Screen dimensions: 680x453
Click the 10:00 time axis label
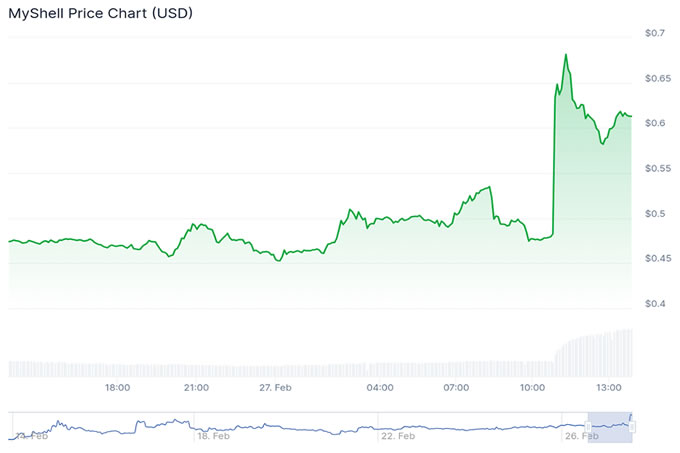532,387
